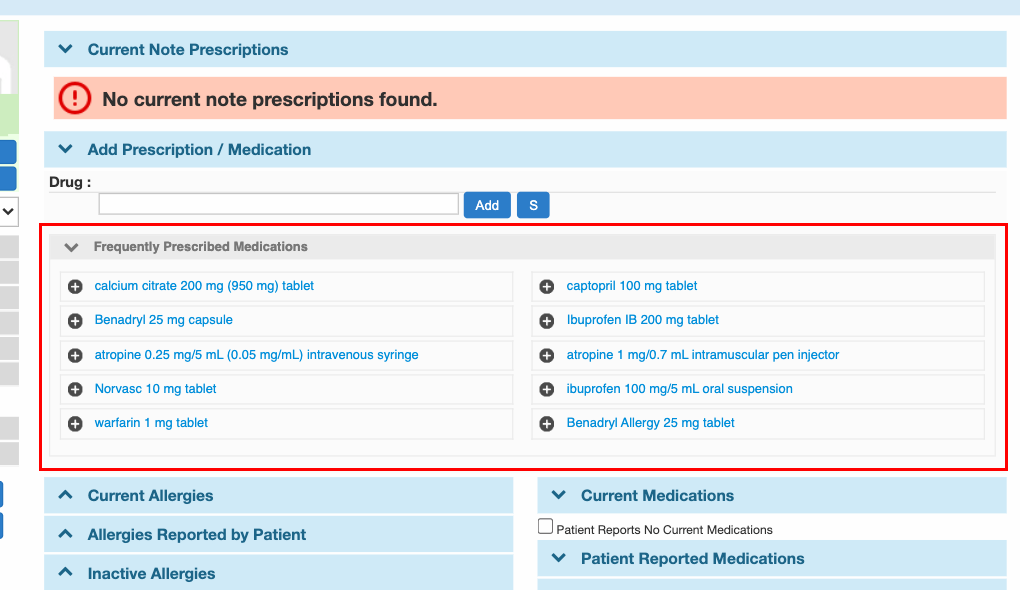The width and height of the screenshot is (1020, 590).
Task: Check Patient Reports No Current Medications box
Action: tap(546, 527)
